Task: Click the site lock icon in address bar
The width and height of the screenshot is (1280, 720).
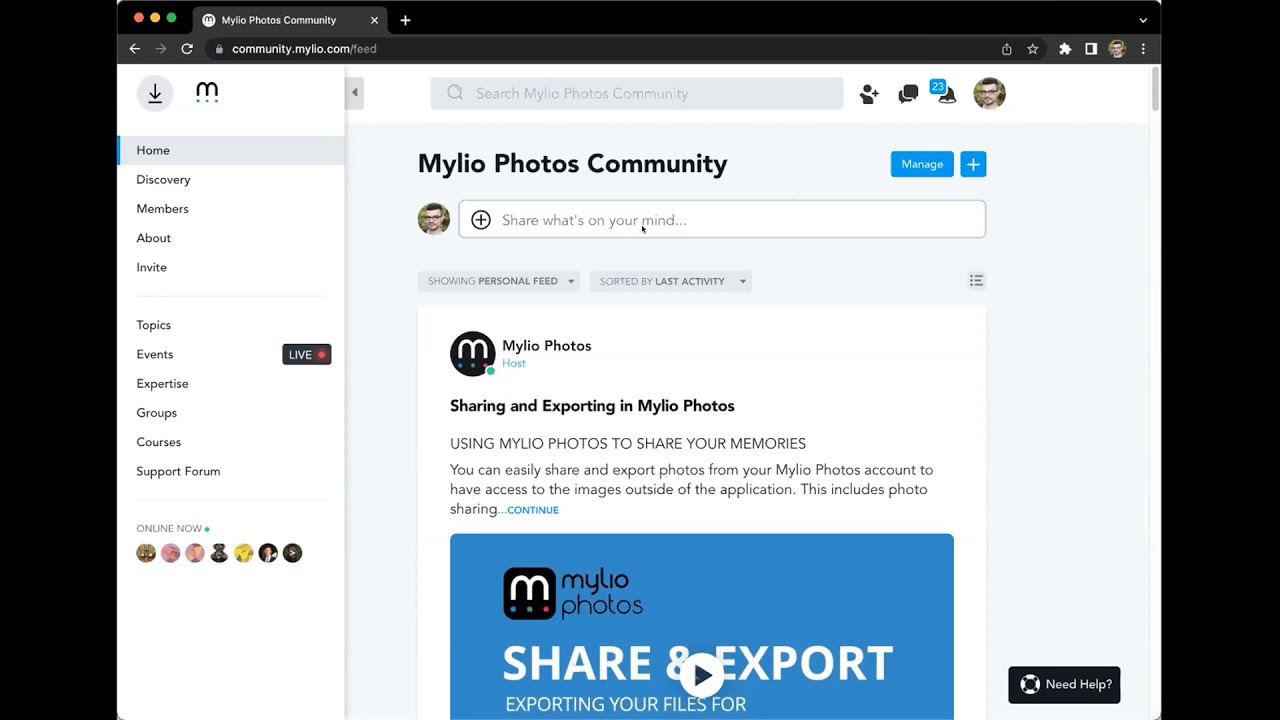Action: (219, 49)
